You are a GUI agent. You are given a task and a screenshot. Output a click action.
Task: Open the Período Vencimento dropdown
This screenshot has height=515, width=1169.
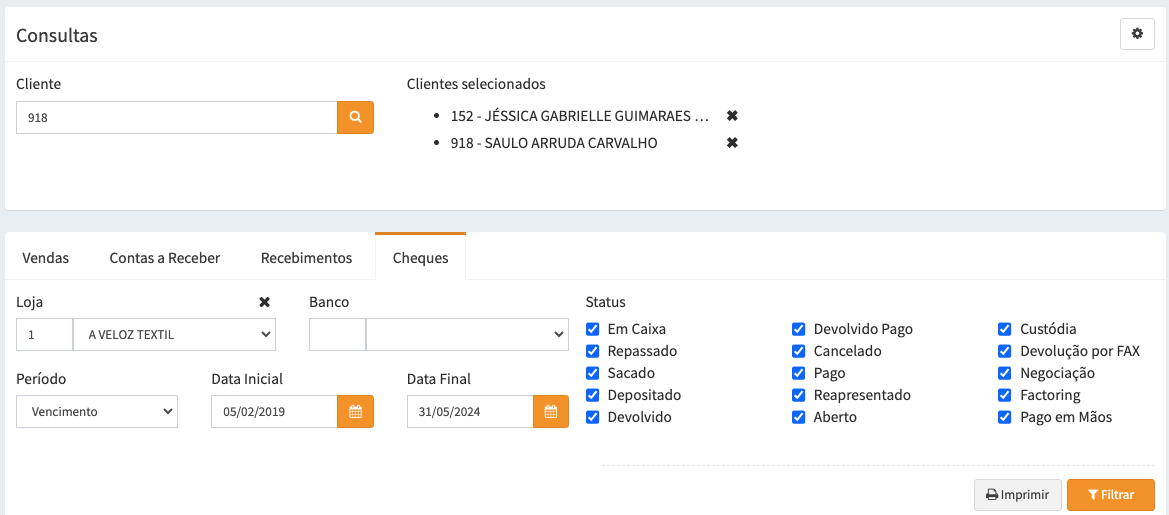click(x=97, y=412)
